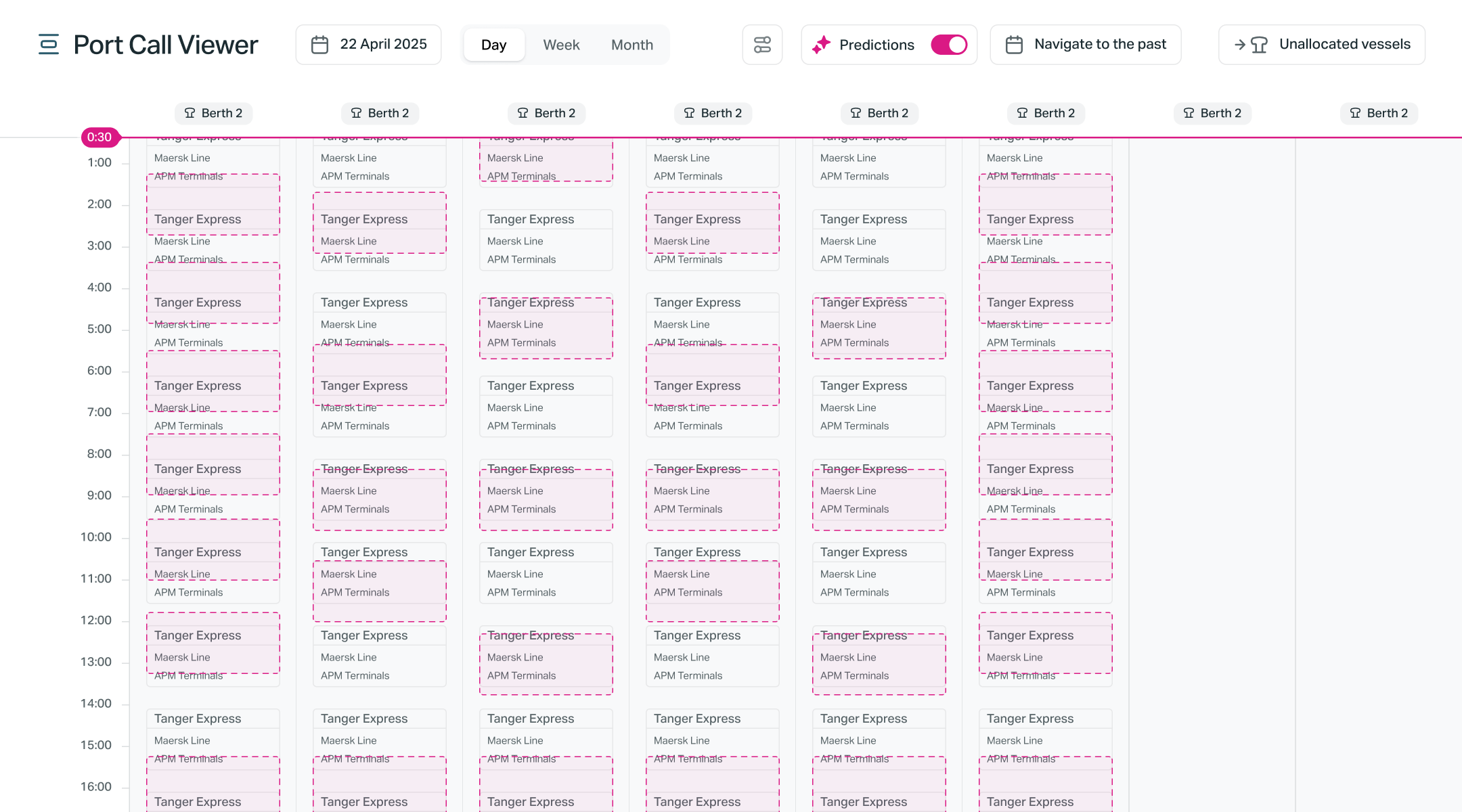Click the 10:00 time label
1462x812 pixels.
(x=96, y=537)
